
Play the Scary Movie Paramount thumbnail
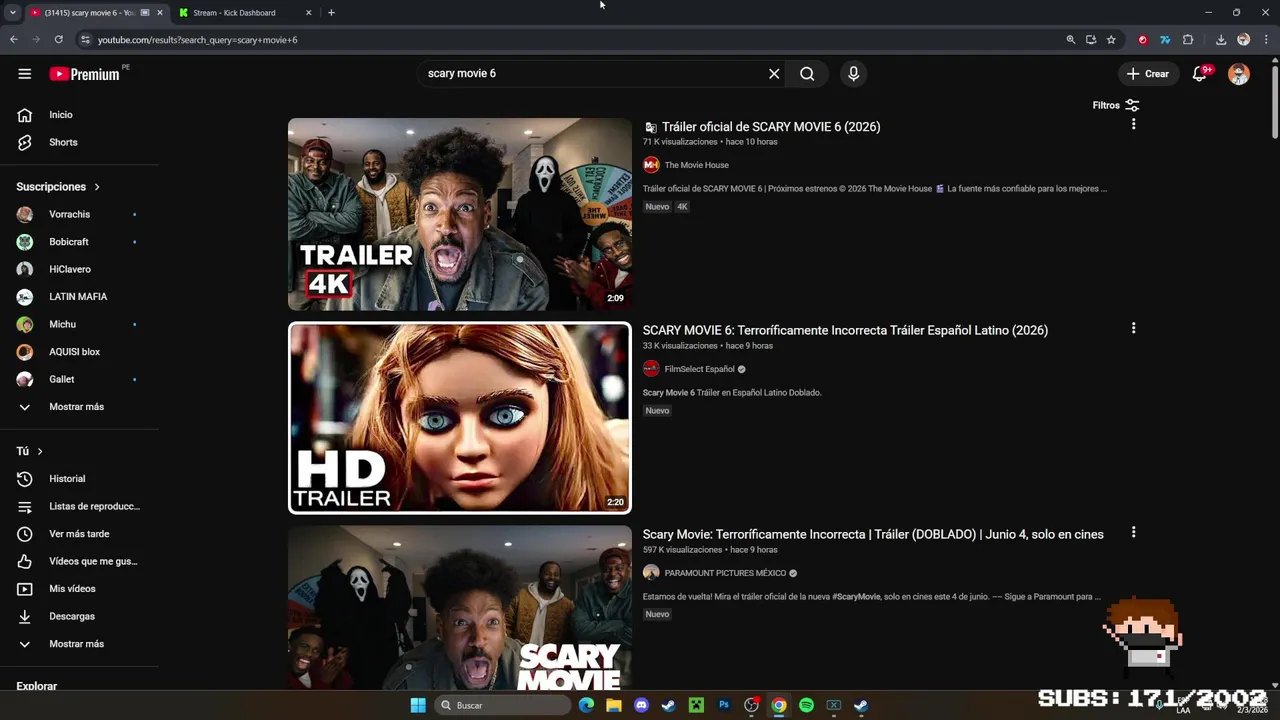point(460,607)
